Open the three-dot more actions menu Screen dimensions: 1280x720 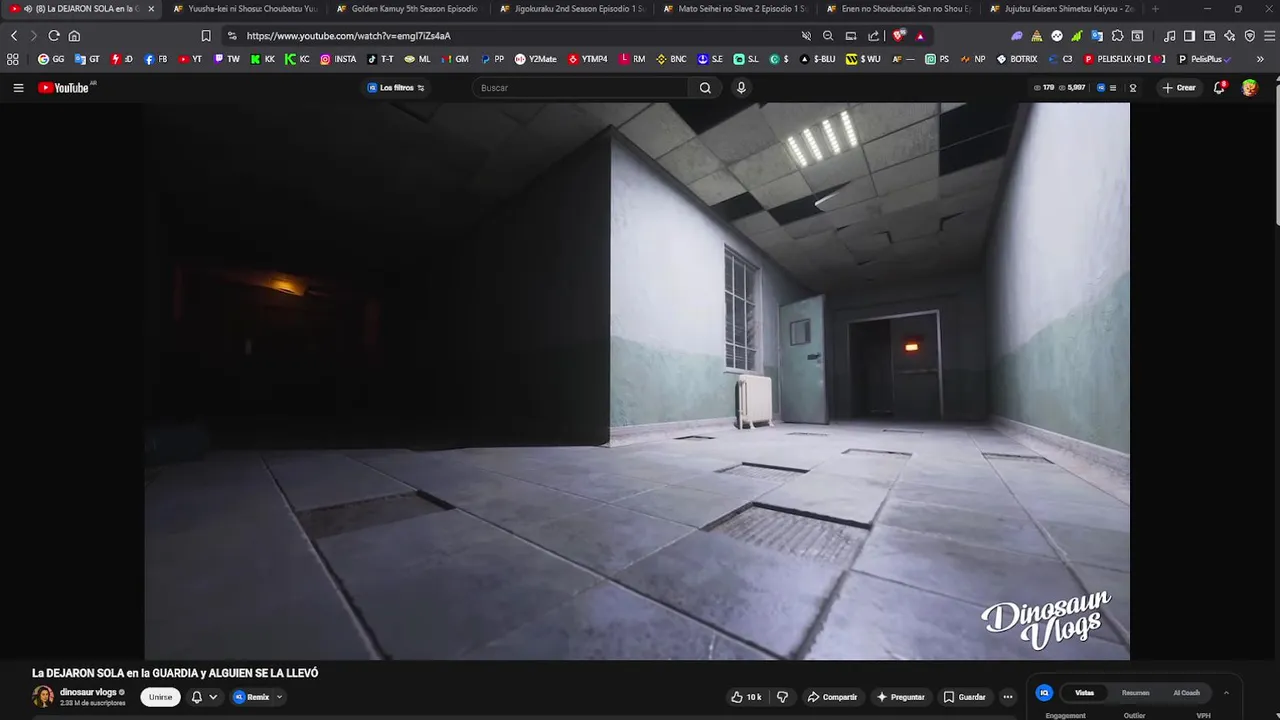[x=1008, y=697]
